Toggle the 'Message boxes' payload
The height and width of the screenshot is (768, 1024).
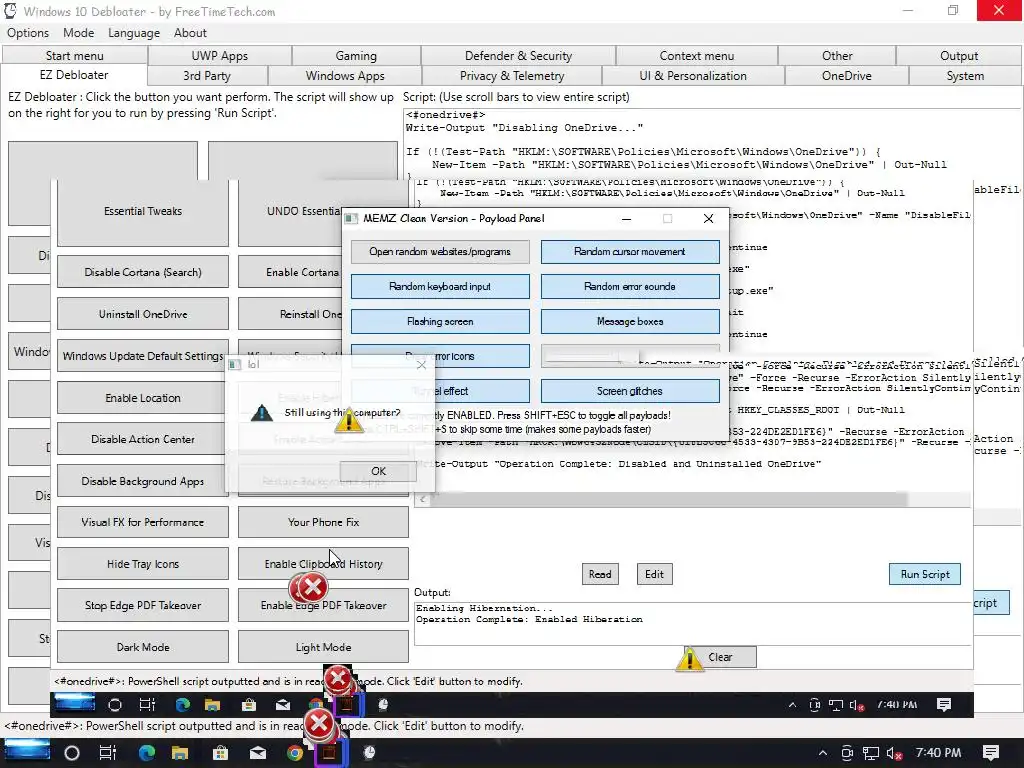(x=630, y=321)
